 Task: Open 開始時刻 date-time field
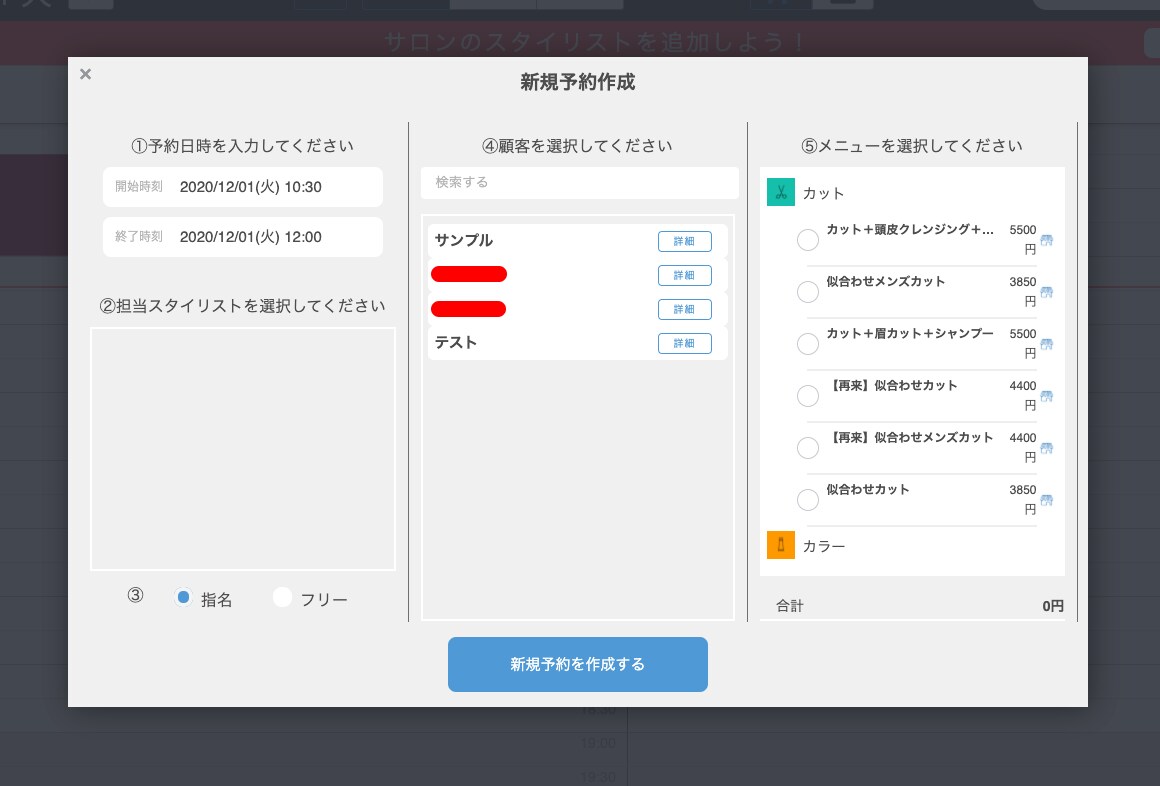pyautogui.click(x=243, y=187)
